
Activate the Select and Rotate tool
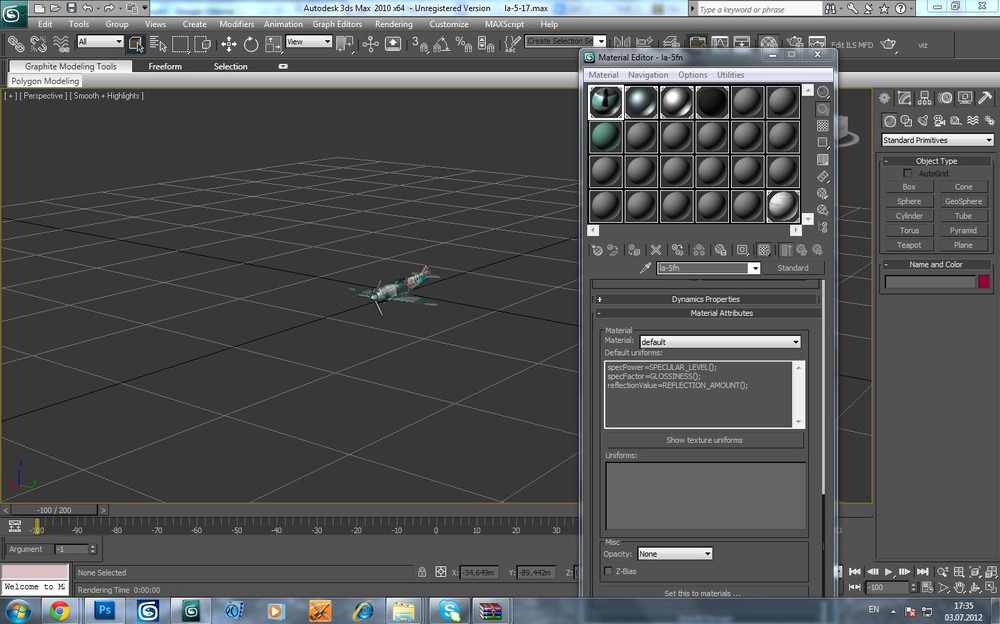251,44
